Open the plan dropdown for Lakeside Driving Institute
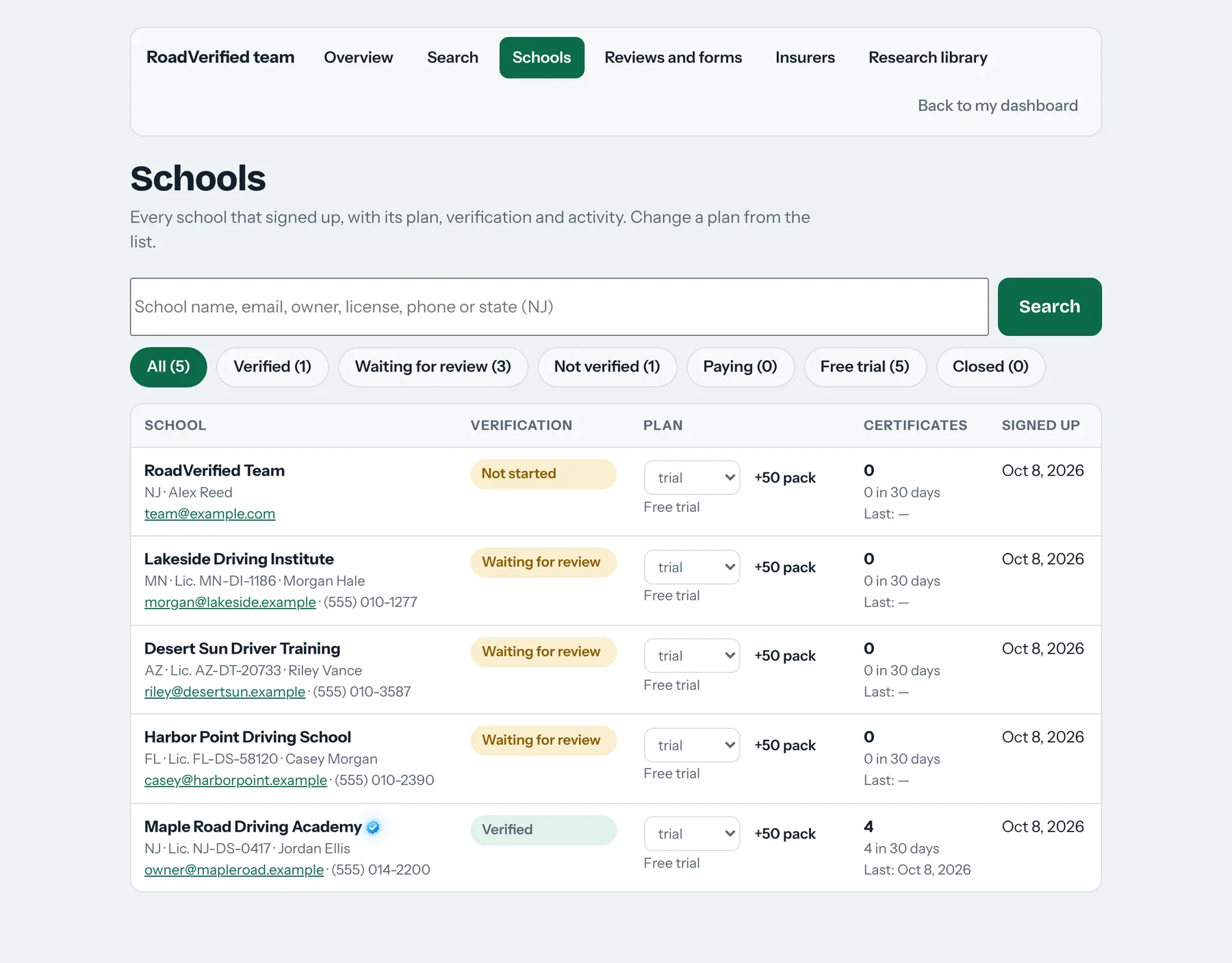 click(x=691, y=567)
